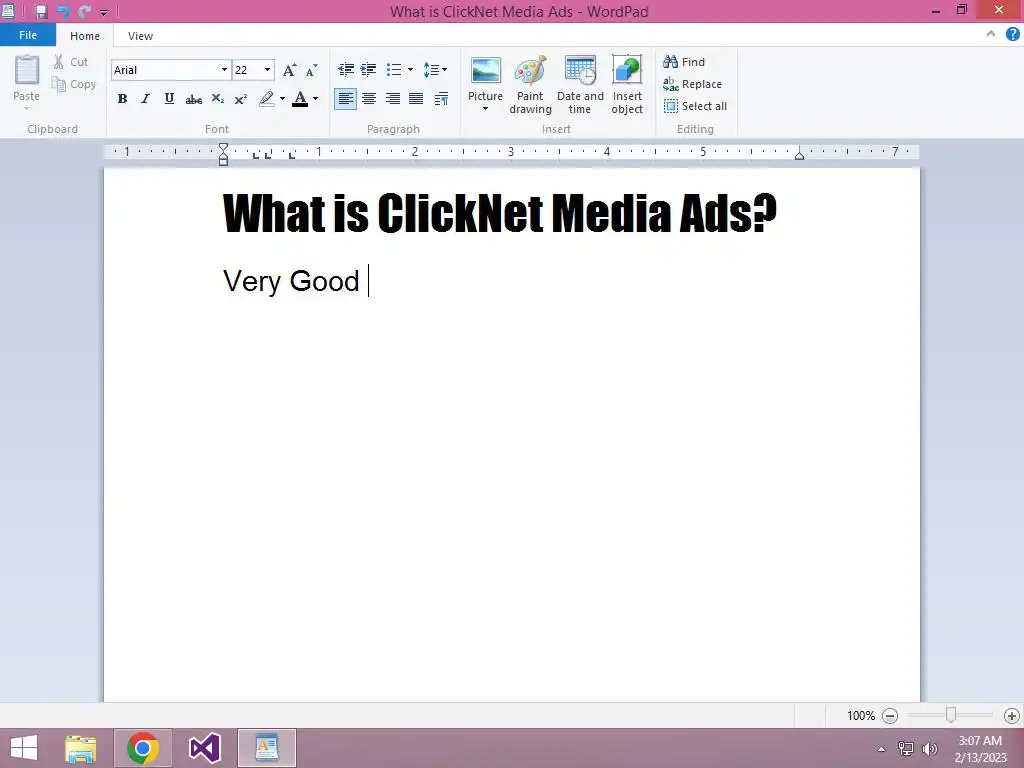The height and width of the screenshot is (768, 1024).
Task: Click Cut in Clipboard group
Action: (x=71, y=62)
